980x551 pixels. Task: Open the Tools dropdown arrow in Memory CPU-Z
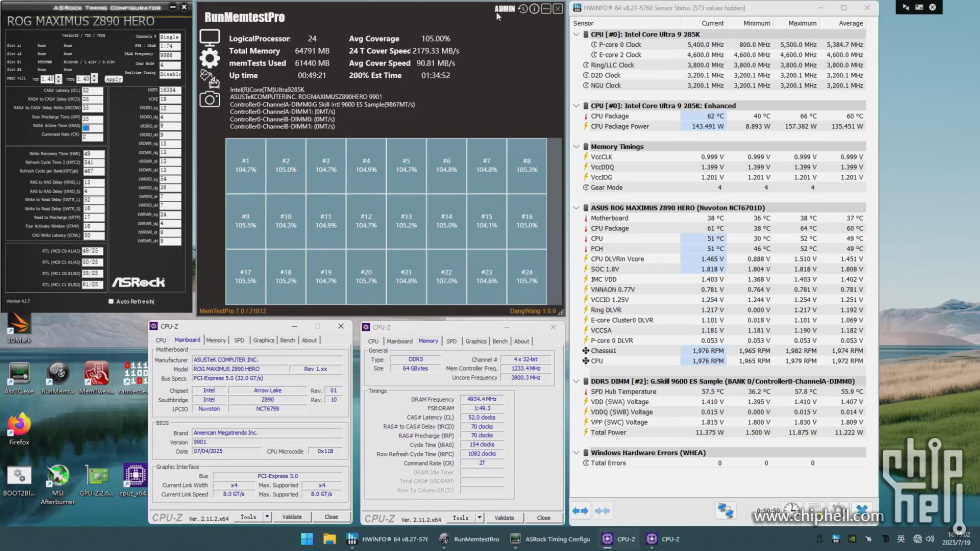[479, 517]
